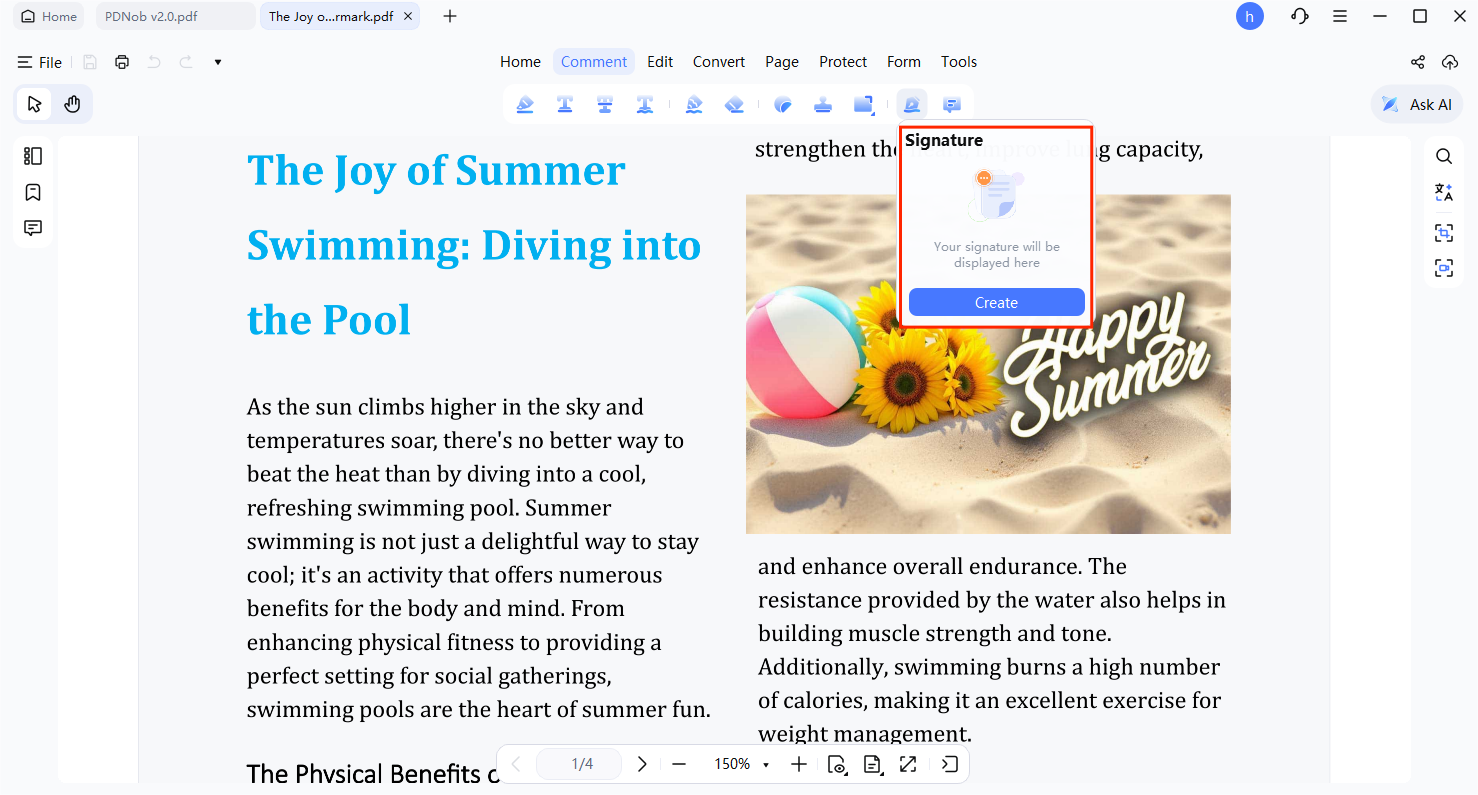The image size is (1478, 795).
Task: Pick the Eraser tool in toolbar
Action: [x=735, y=105]
